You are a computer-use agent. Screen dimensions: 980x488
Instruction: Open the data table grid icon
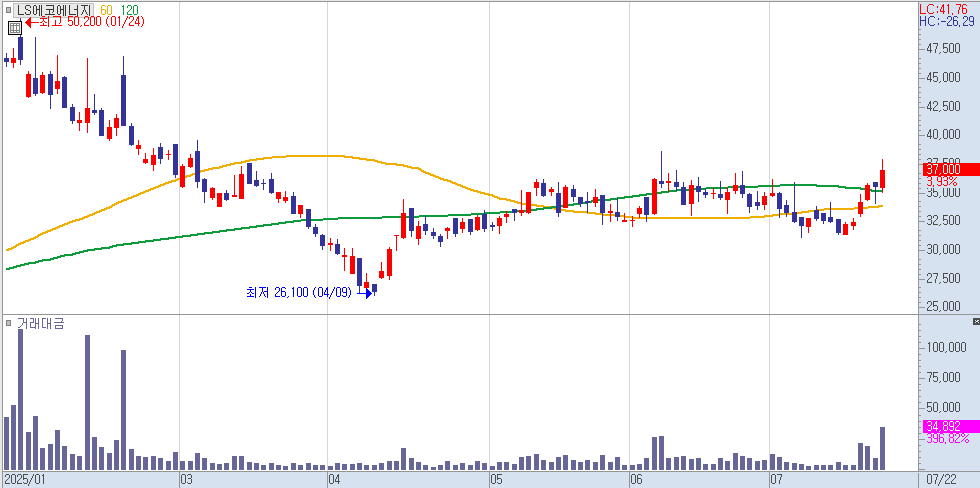(x=14, y=28)
